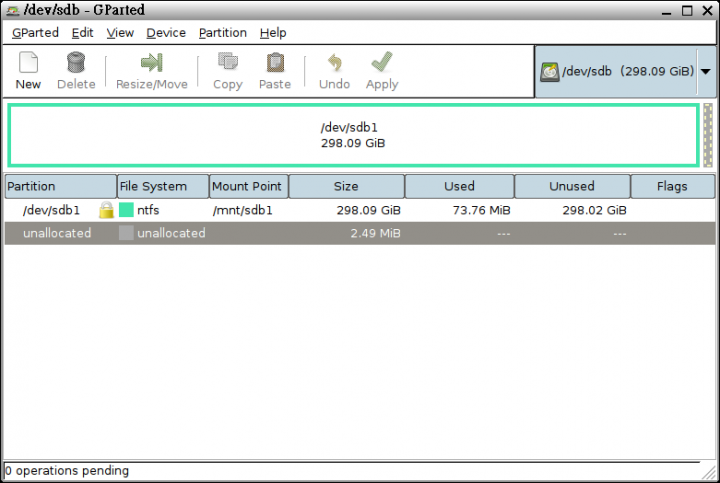Open the device selector dropdown arrow
Viewport: 720px width, 483px height.
tap(706, 72)
